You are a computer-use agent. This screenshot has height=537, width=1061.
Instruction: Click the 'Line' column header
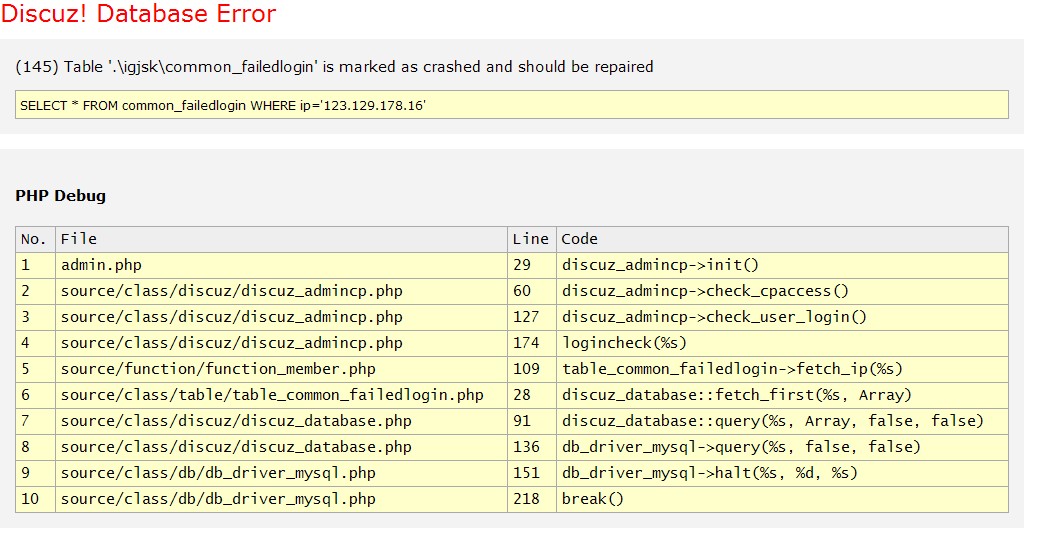point(531,239)
